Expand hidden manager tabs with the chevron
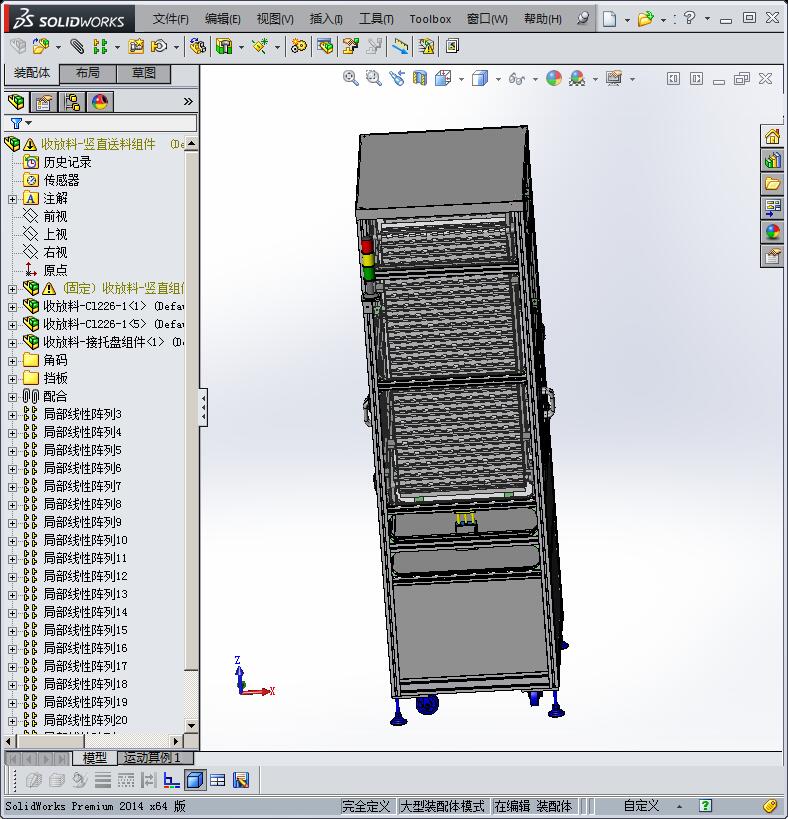Viewport: 788px width, 819px height. coord(188,102)
